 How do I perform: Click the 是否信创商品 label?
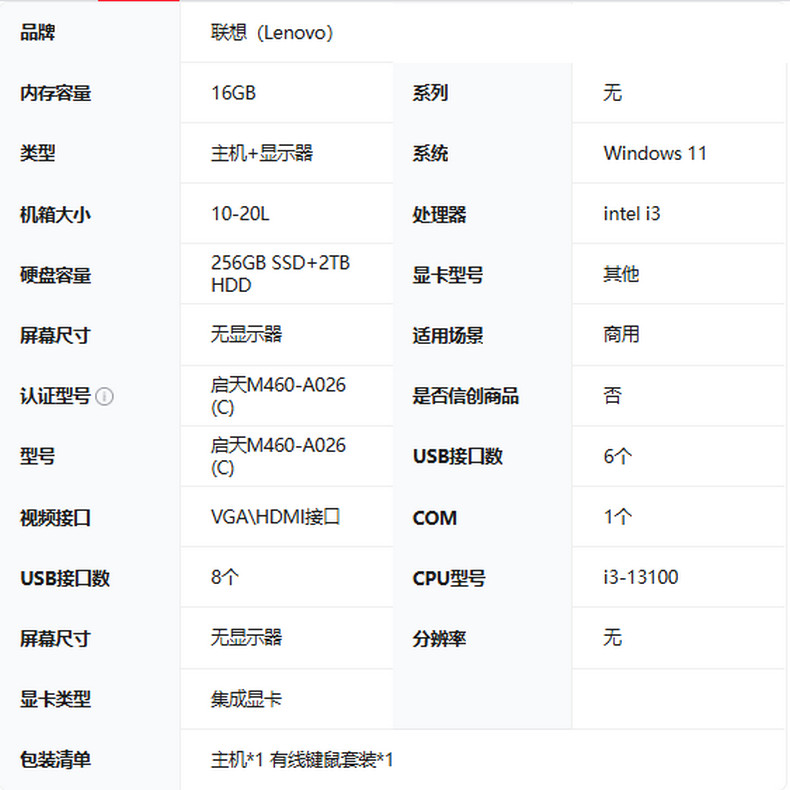tap(466, 396)
